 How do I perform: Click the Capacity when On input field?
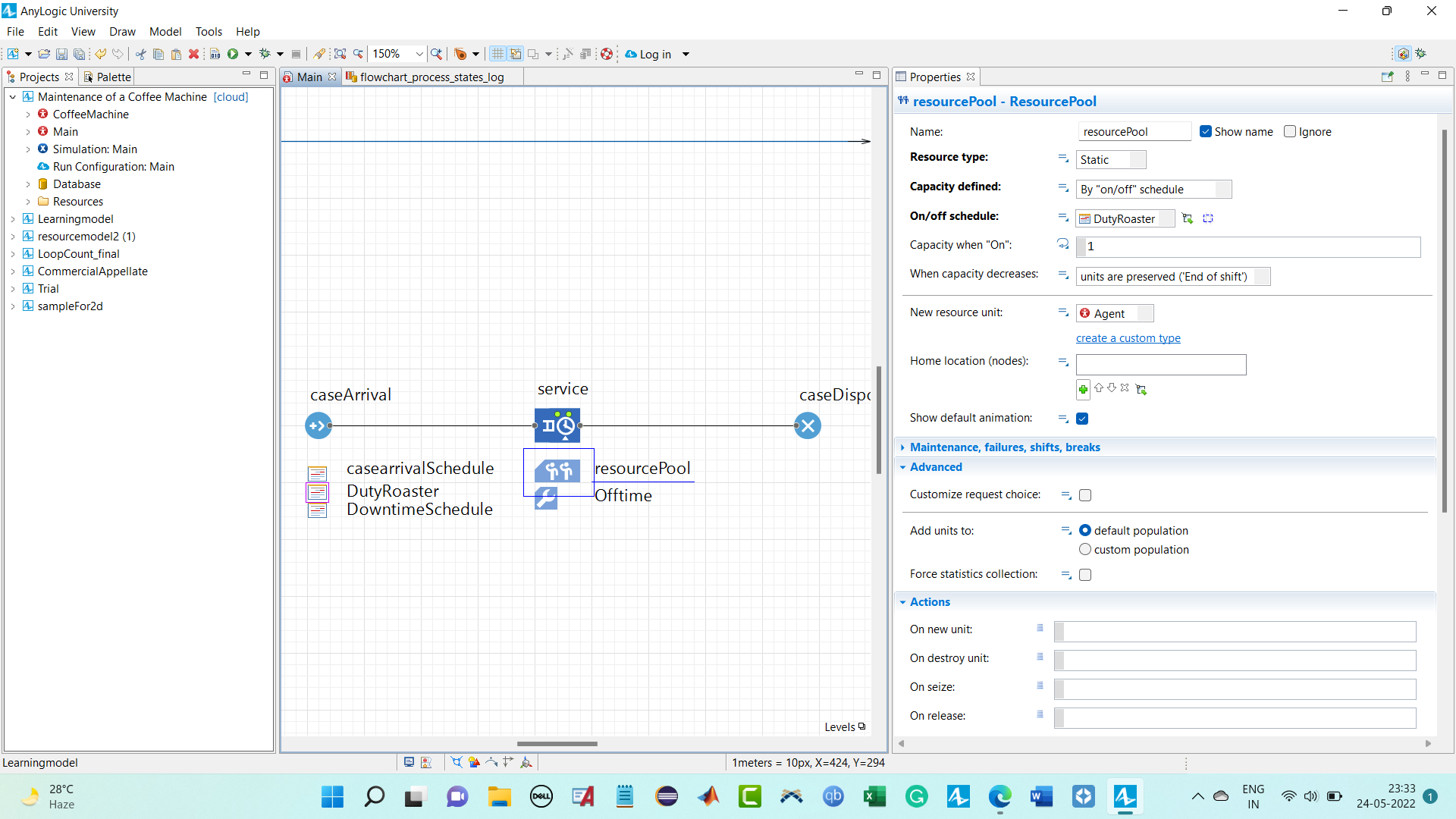1251,246
